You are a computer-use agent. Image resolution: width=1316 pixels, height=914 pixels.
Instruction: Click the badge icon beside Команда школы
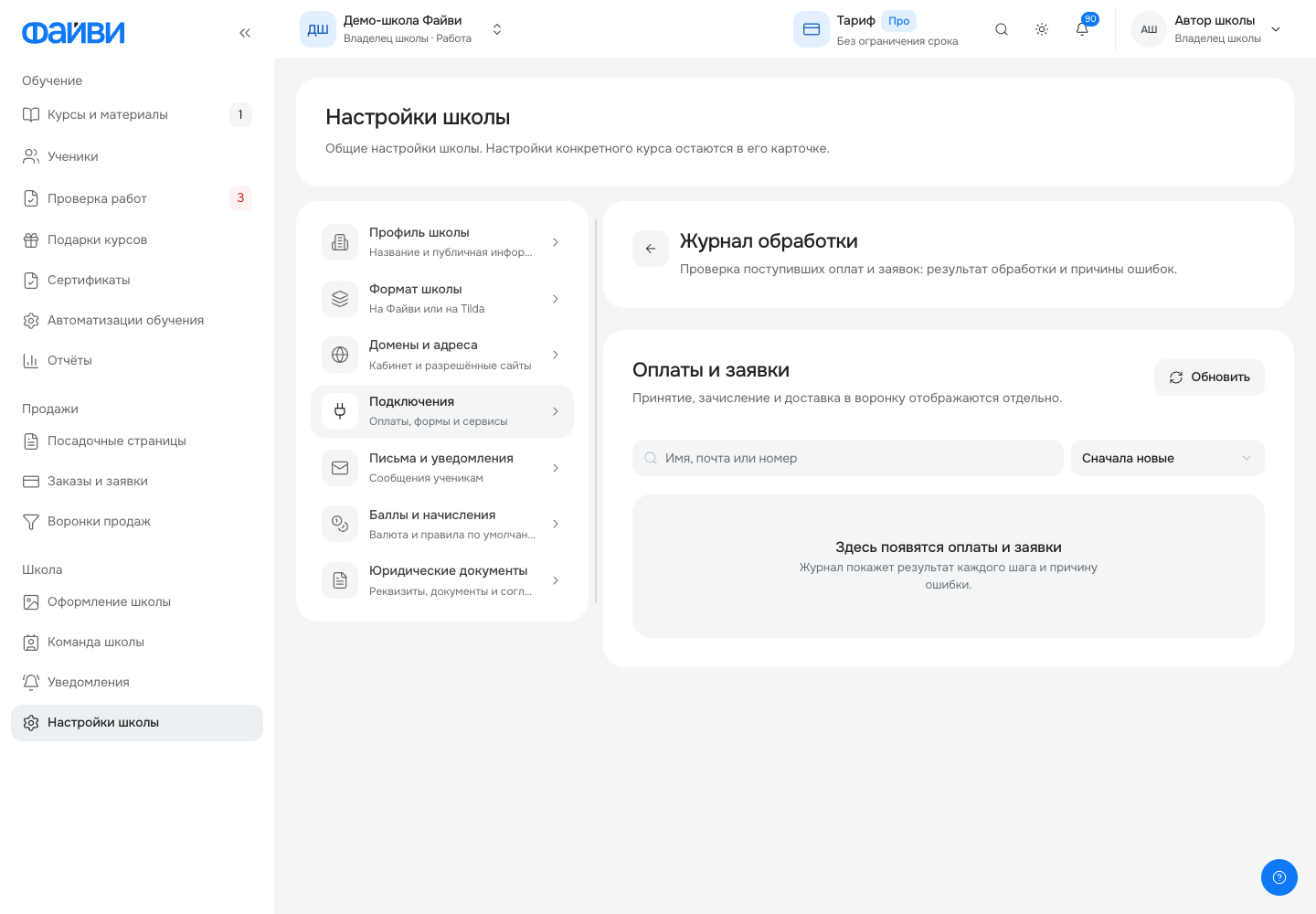31,642
